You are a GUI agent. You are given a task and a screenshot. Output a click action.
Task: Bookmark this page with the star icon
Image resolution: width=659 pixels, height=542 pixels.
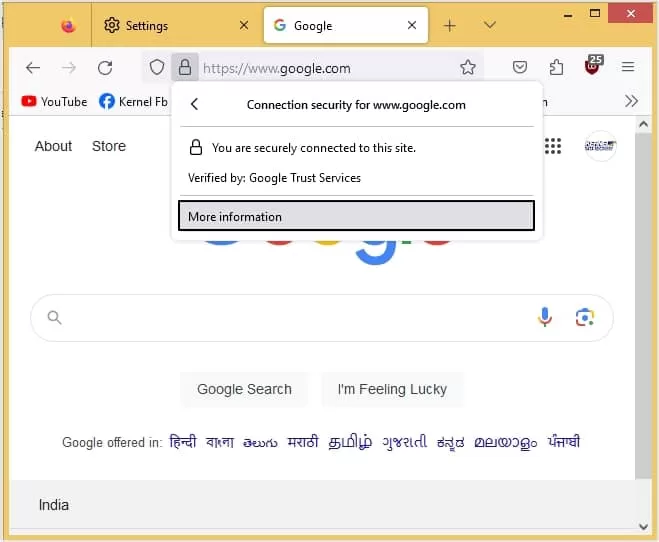pos(467,67)
